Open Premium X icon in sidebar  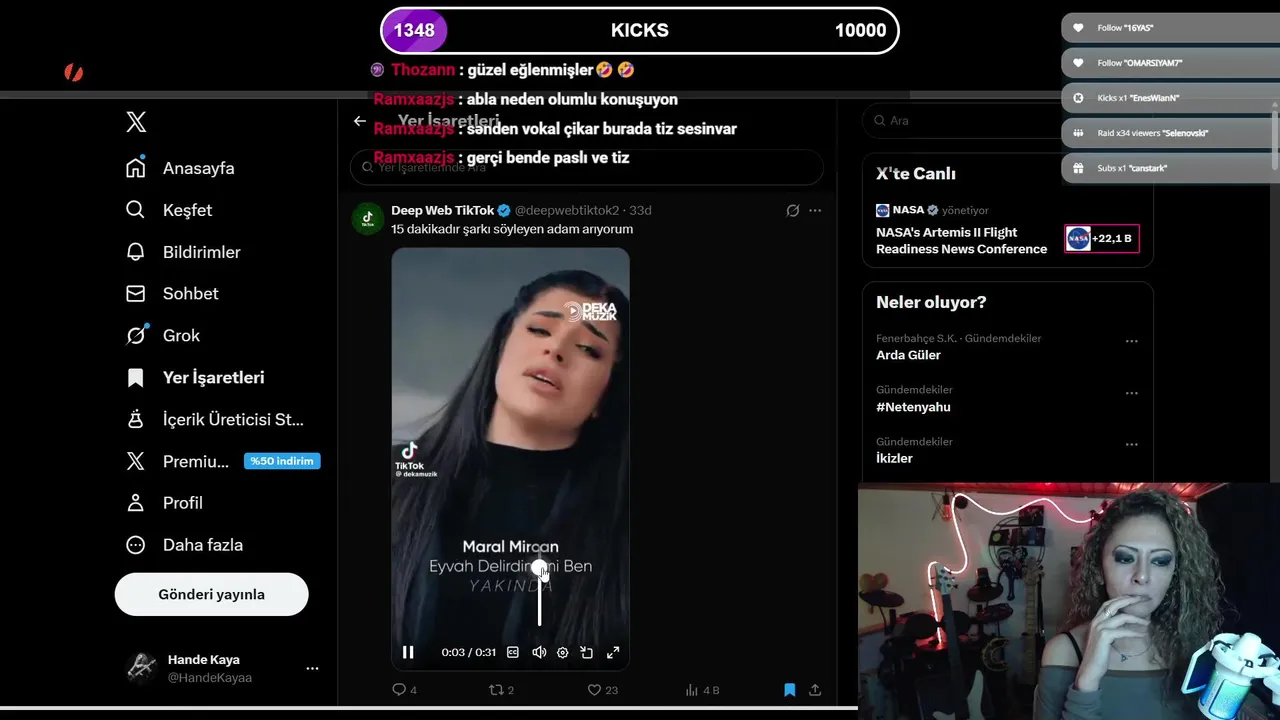tap(136, 461)
